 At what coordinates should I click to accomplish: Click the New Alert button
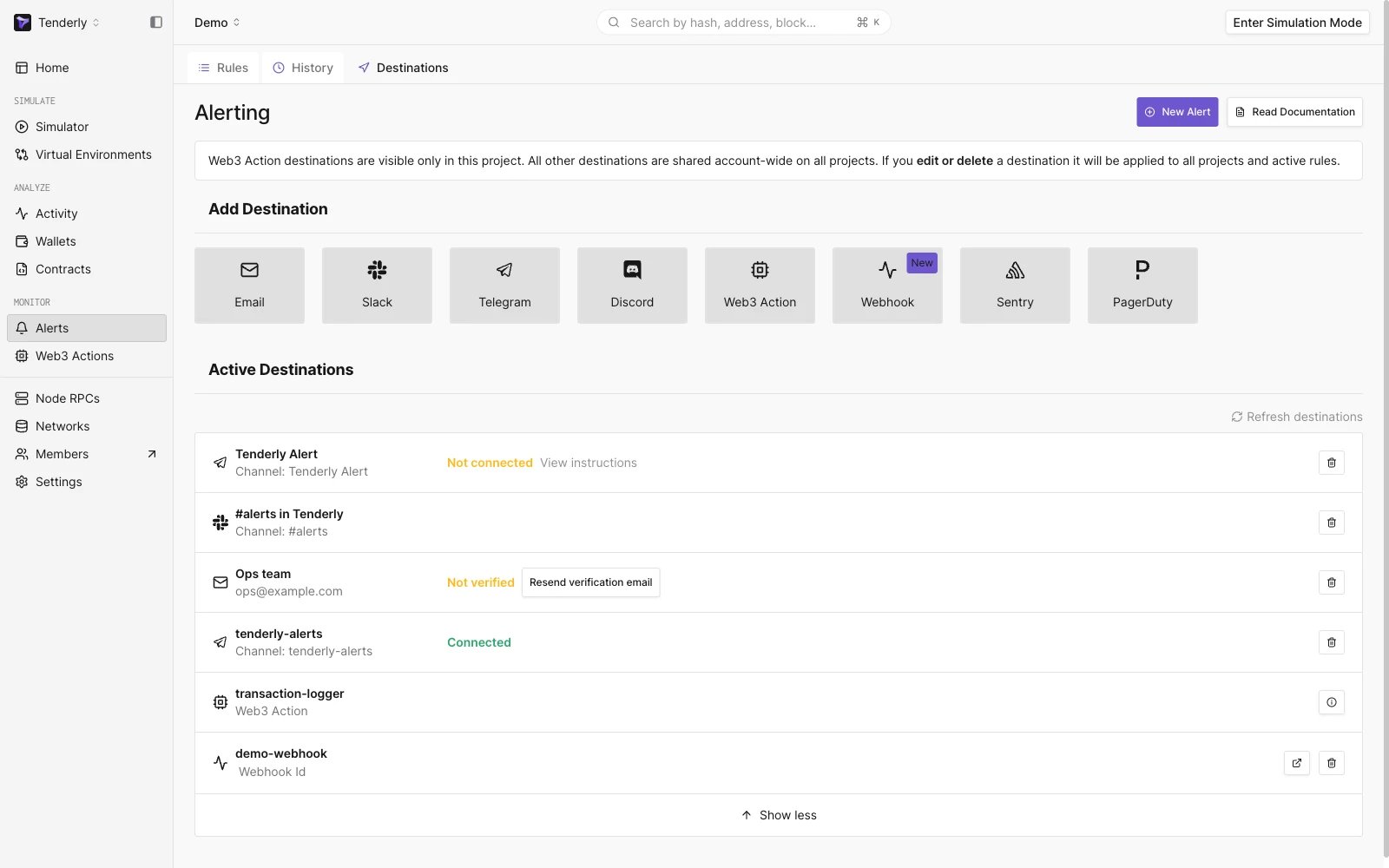[1177, 112]
